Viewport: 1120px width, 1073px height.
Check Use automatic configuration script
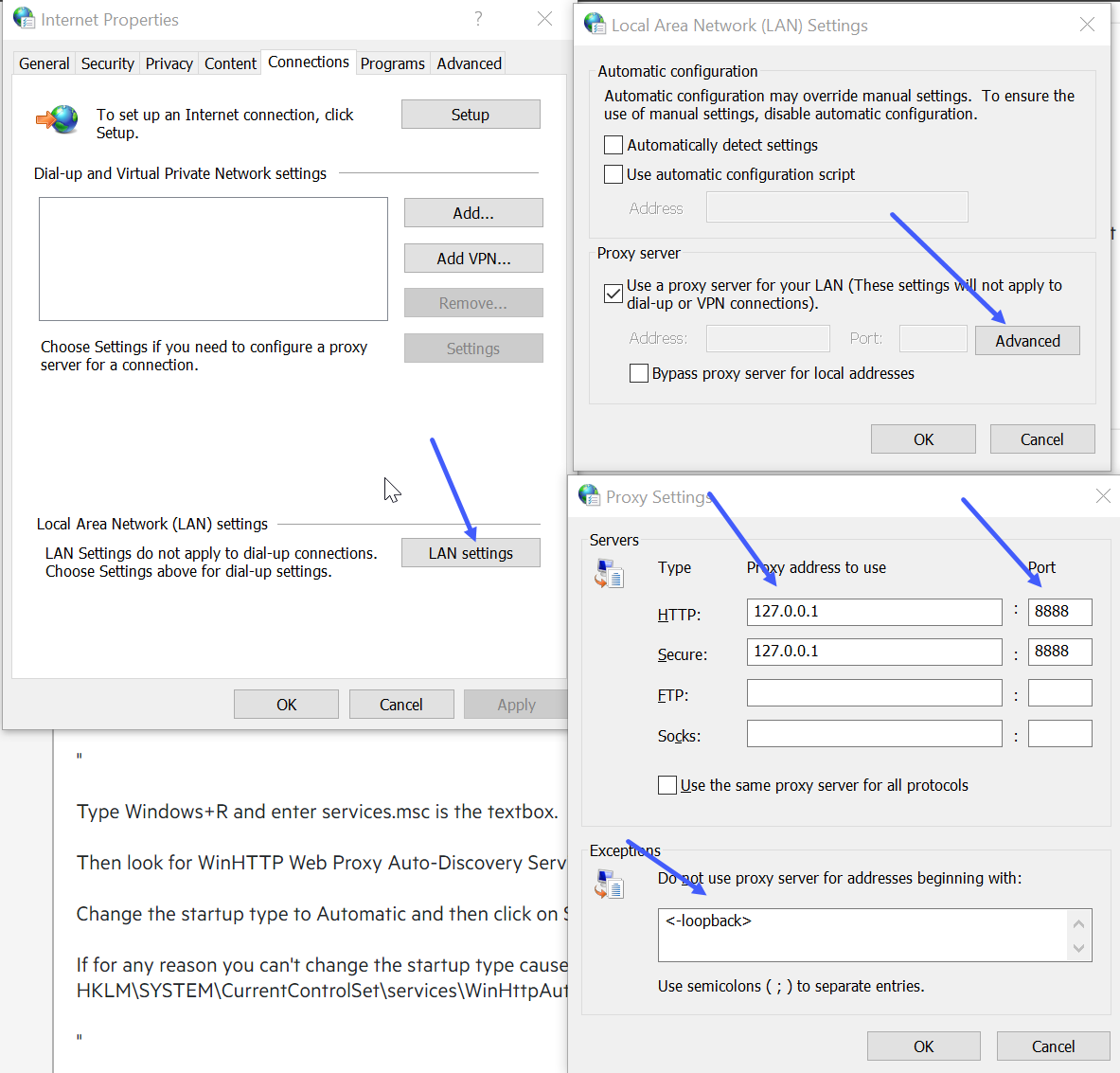(x=613, y=174)
